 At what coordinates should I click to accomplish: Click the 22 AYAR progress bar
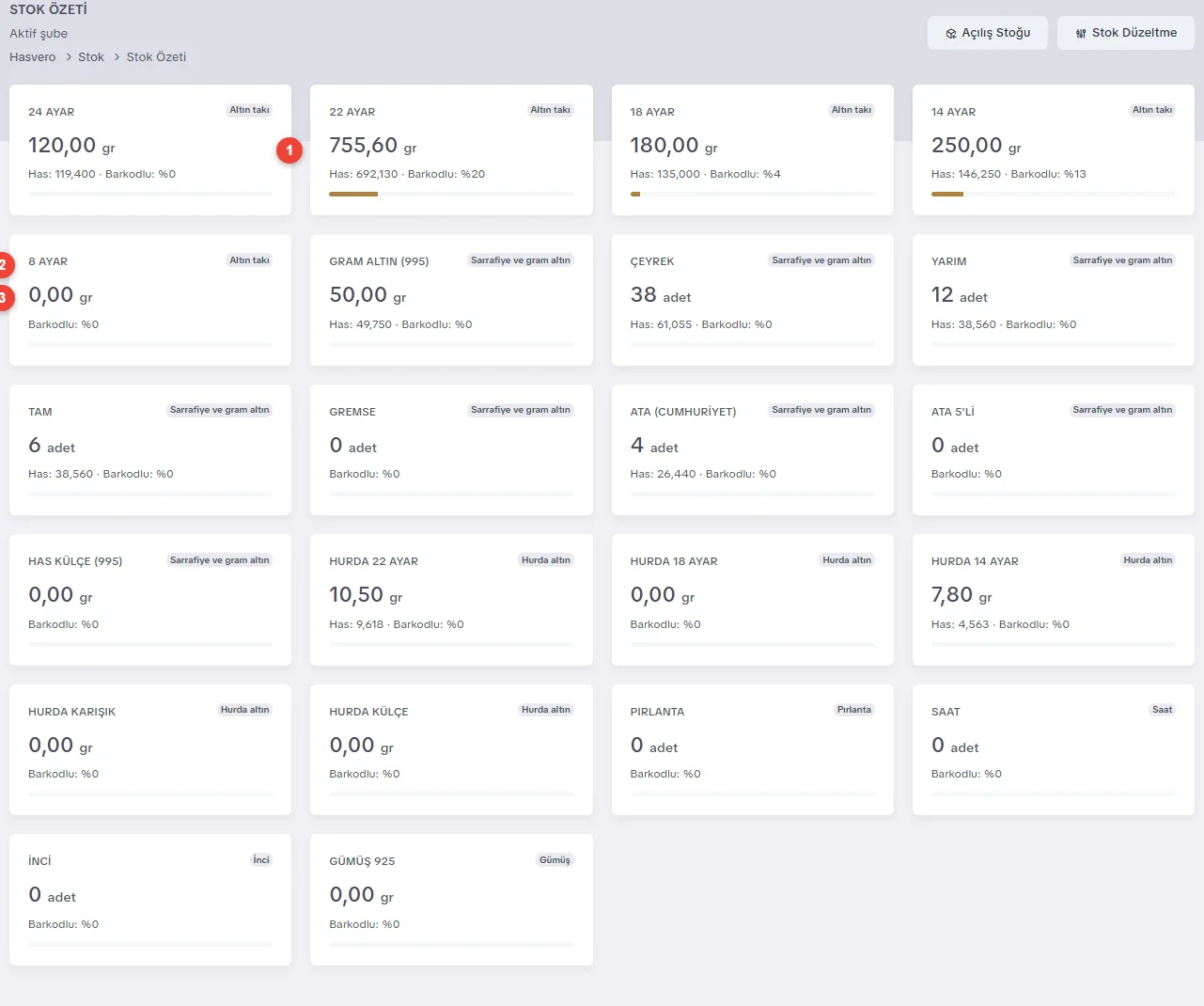click(451, 195)
